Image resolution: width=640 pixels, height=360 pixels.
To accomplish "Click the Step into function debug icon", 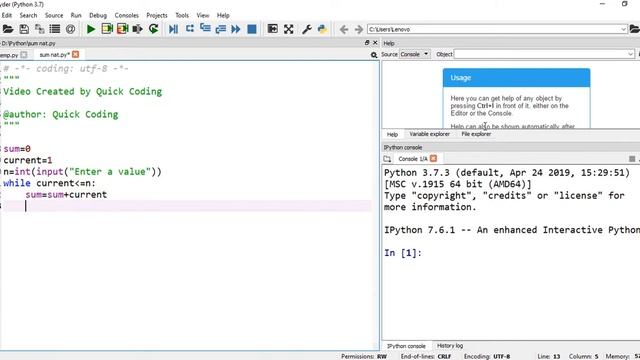I will [x=205, y=29].
